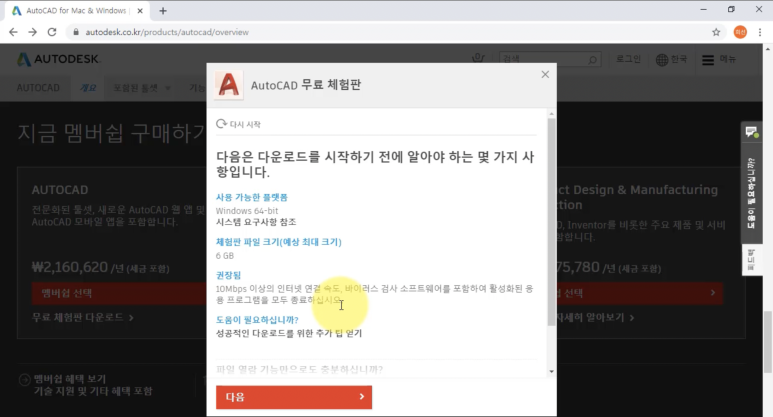The image size is (773, 417).
Task: Close the AutoCAD free trial dialog
Action: click(x=545, y=74)
